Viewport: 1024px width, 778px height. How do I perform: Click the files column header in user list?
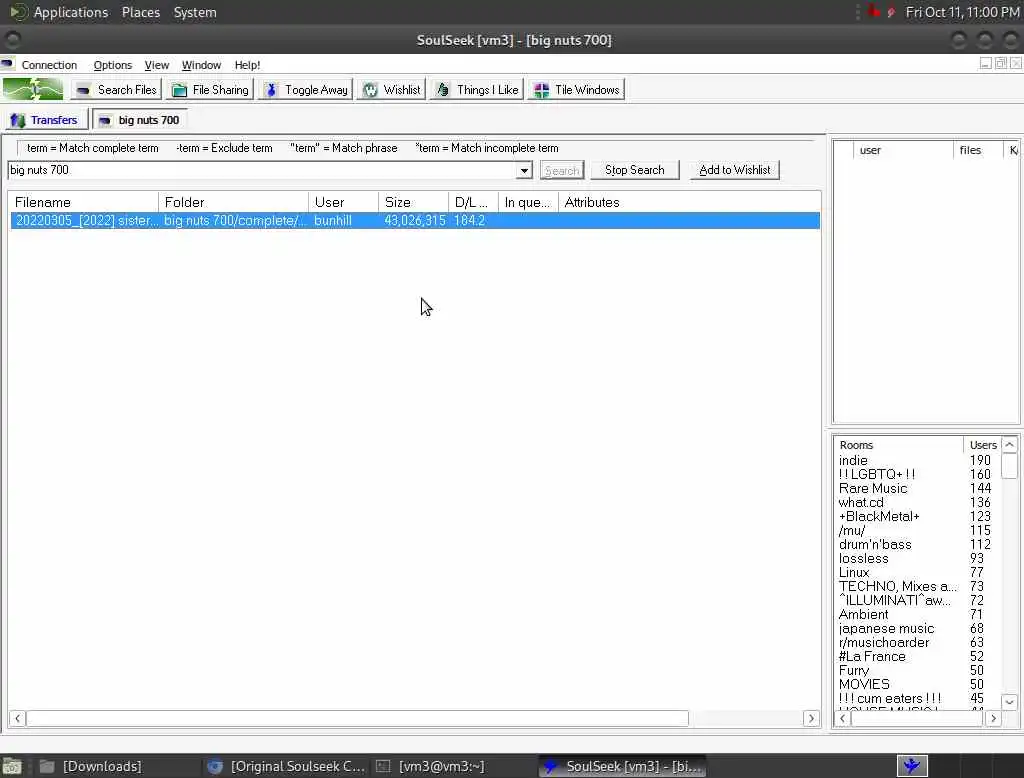(x=978, y=150)
